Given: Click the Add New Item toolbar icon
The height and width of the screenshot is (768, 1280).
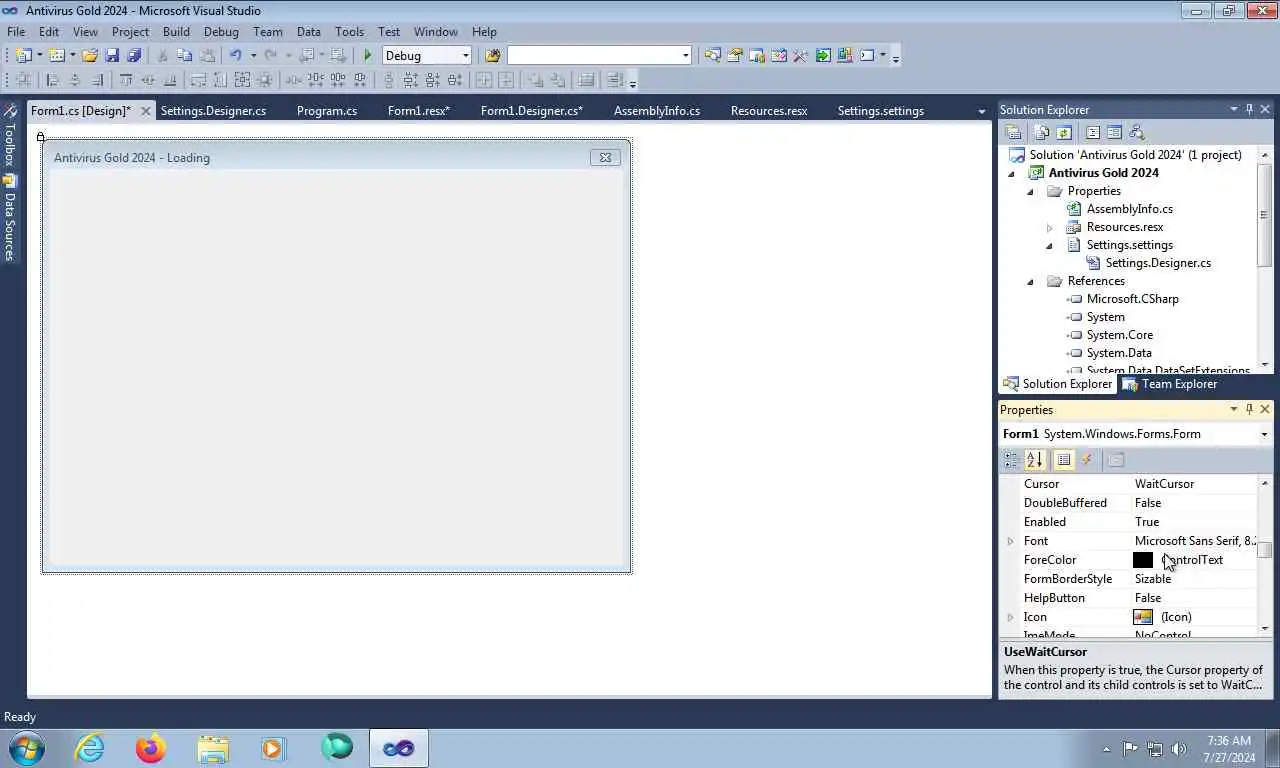Looking at the screenshot, I should click(56, 56).
